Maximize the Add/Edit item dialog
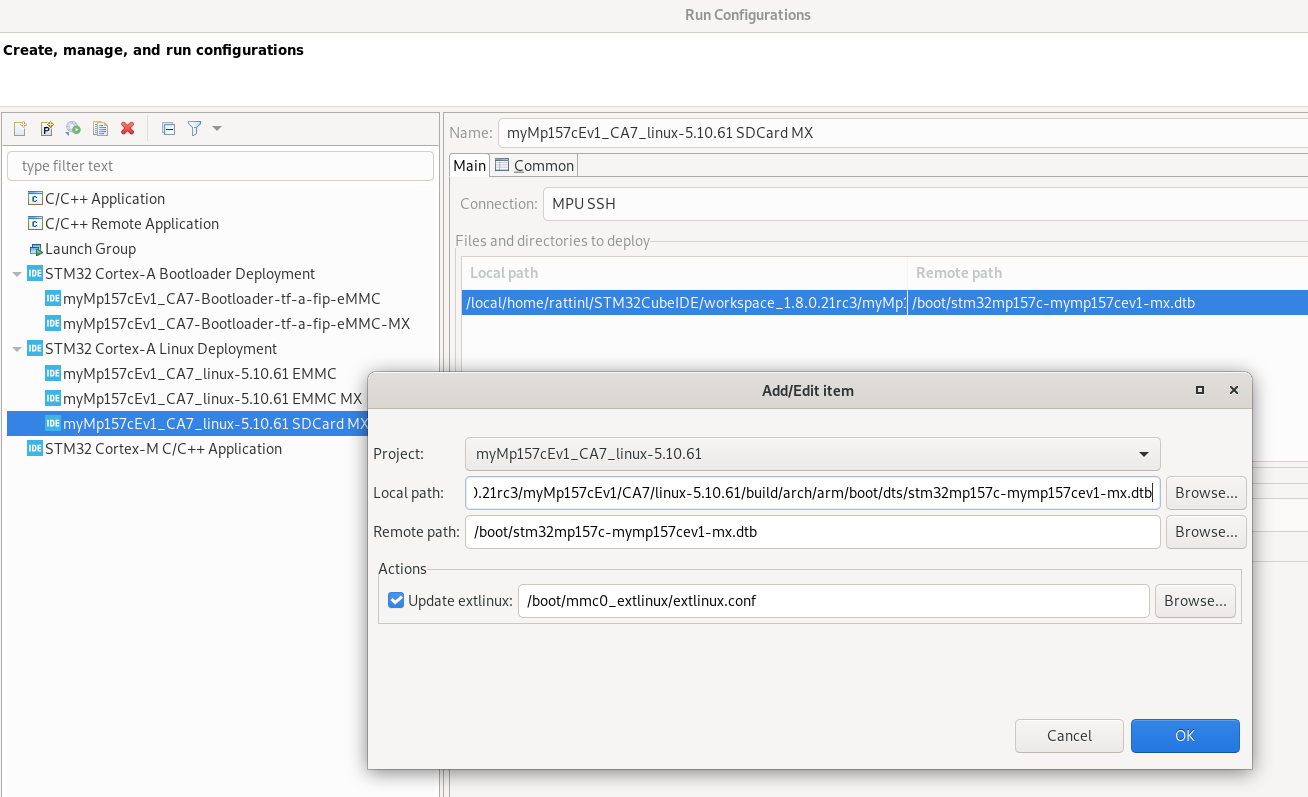The height and width of the screenshot is (797, 1308). pos(1200,391)
